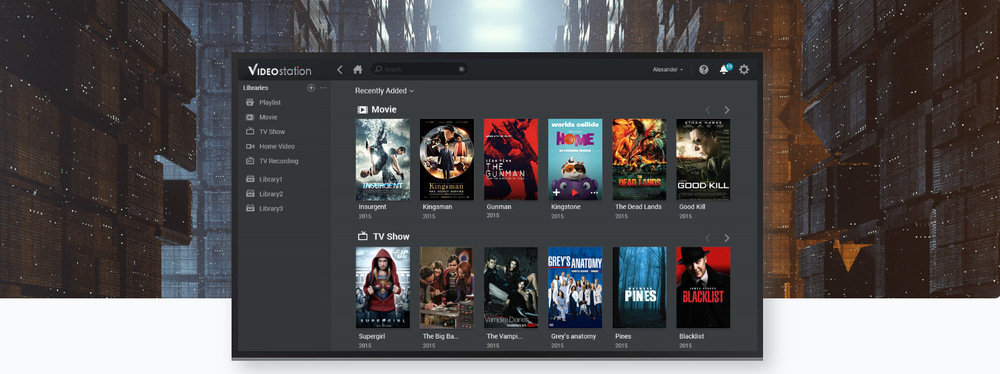Click the Movie section header film icon
This screenshot has height=374, width=1000.
pyautogui.click(x=362, y=110)
